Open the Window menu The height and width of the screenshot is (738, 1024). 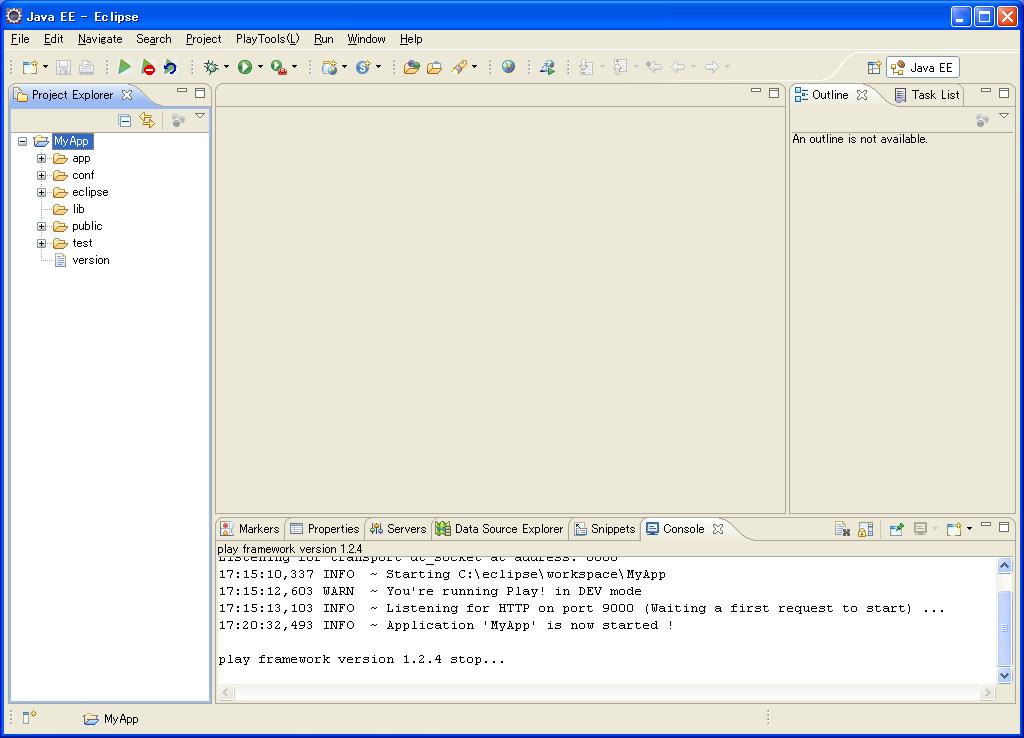tap(366, 39)
